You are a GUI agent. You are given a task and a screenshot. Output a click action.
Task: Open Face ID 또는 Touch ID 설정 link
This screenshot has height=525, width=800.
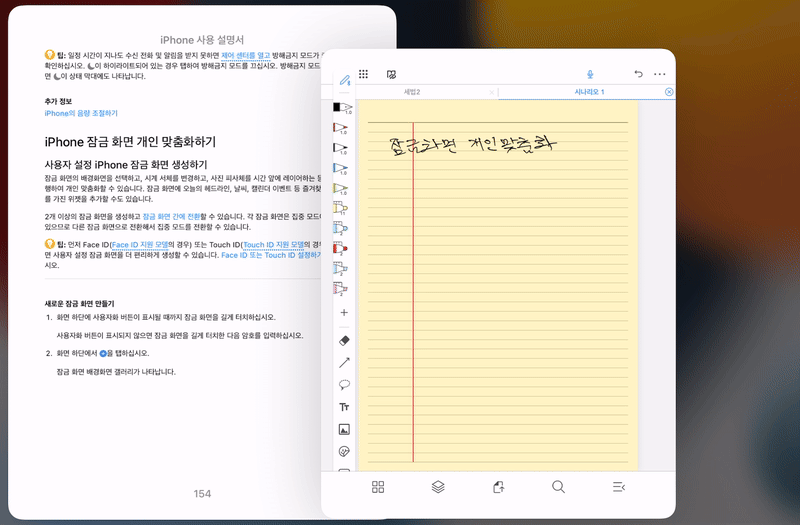coord(270,255)
